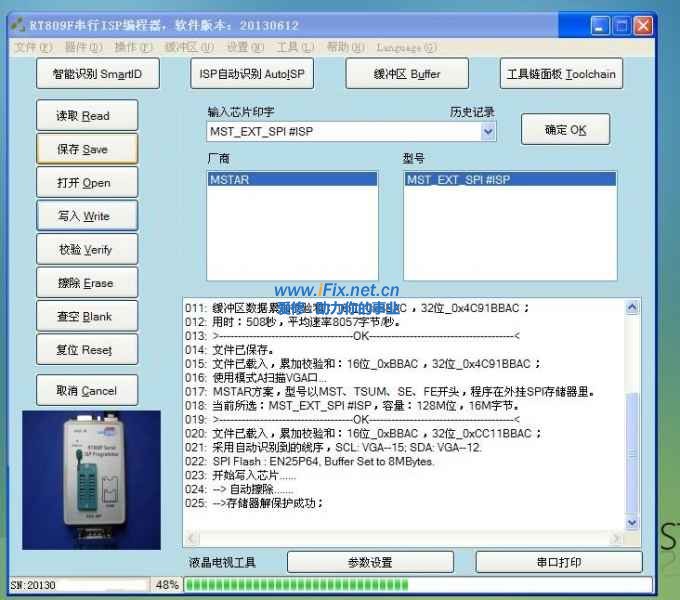The image size is (680, 600).
Task: Select MST_EXT_SPI #ISP in the model list
Action: click(510, 179)
